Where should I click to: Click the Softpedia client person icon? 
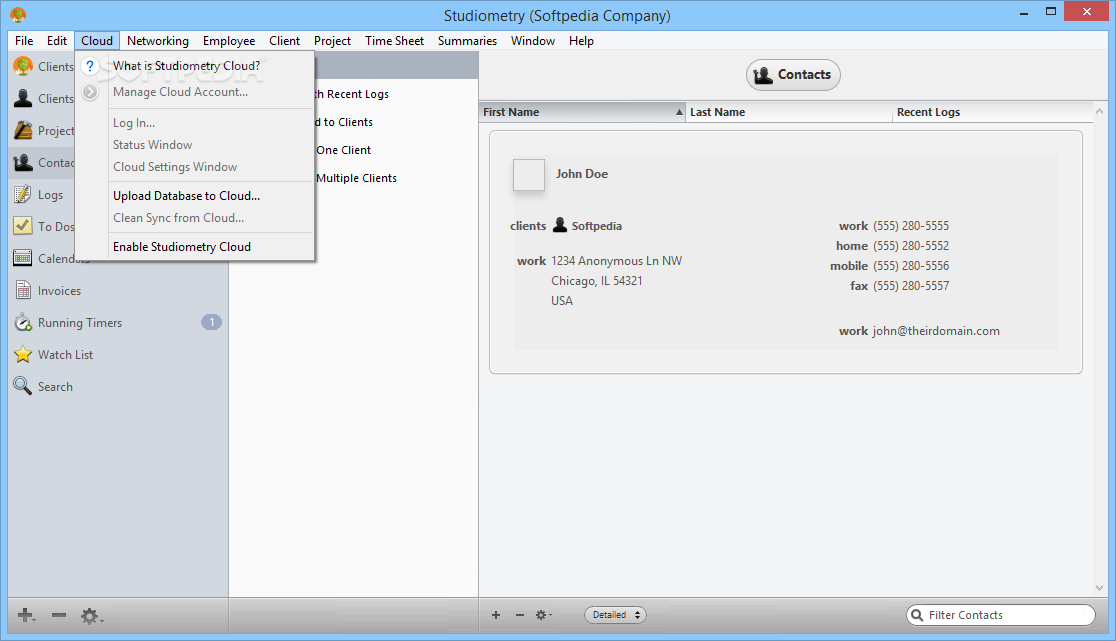click(560, 225)
